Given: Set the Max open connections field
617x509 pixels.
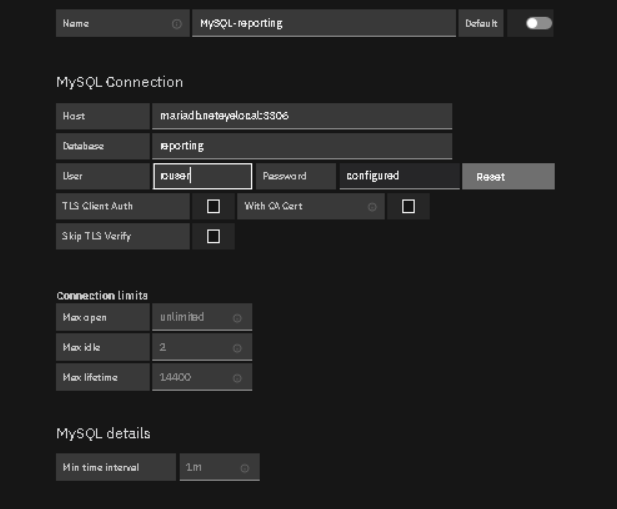Looking at the screenshot, I should click(202, 317).
